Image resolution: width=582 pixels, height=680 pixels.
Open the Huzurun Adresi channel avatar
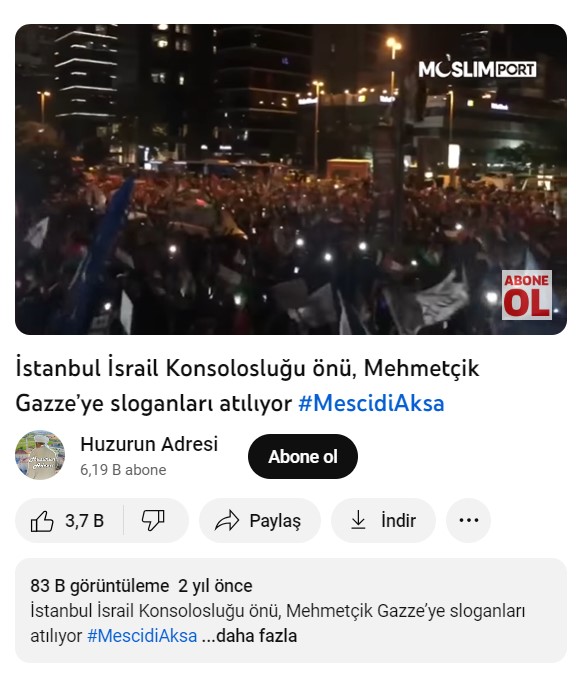[40, 455]
